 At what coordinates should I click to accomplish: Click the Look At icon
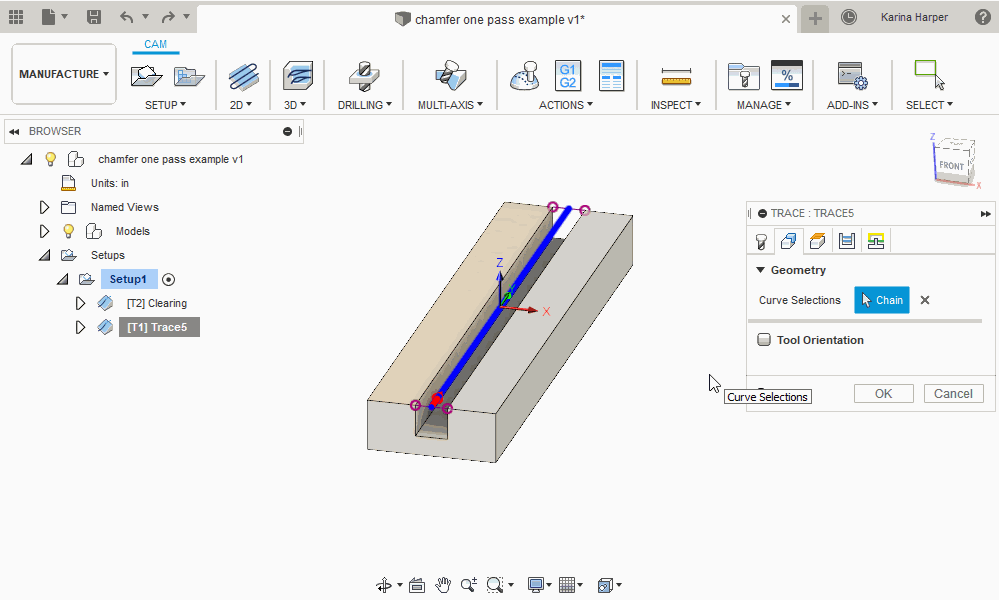click(417, 585)
